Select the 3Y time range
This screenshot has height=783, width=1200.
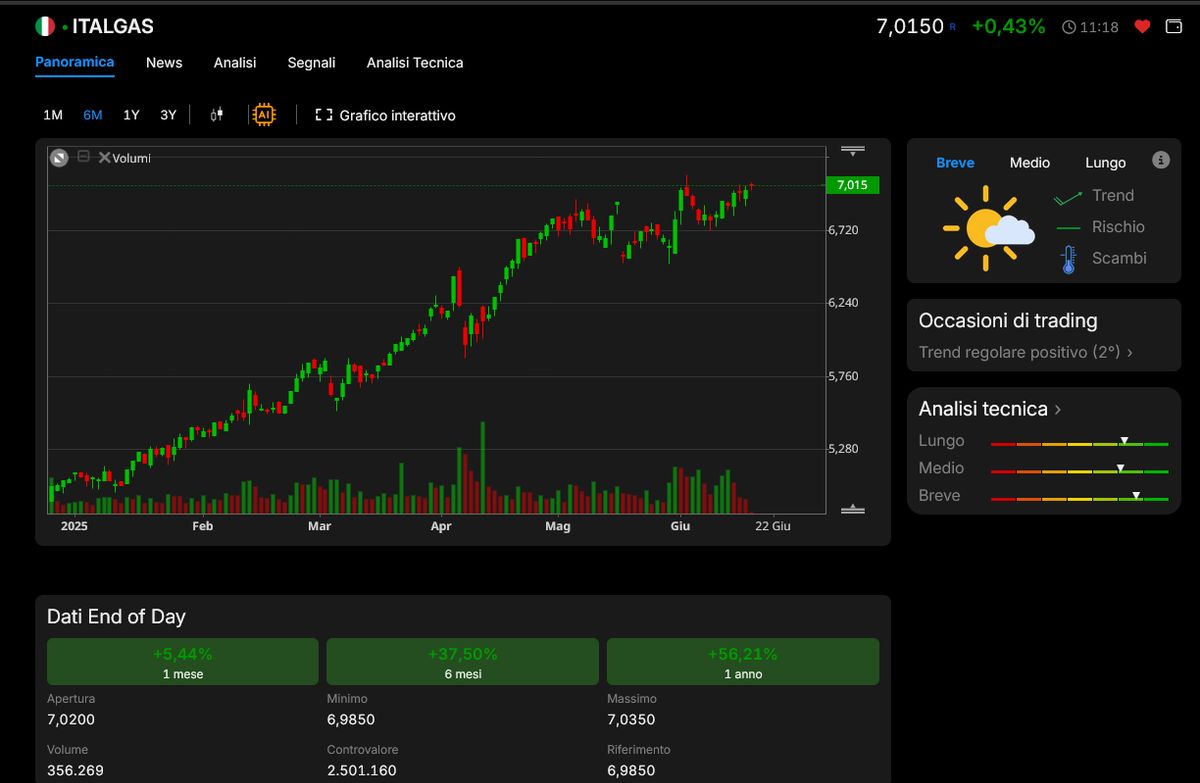tap(168, 115)
